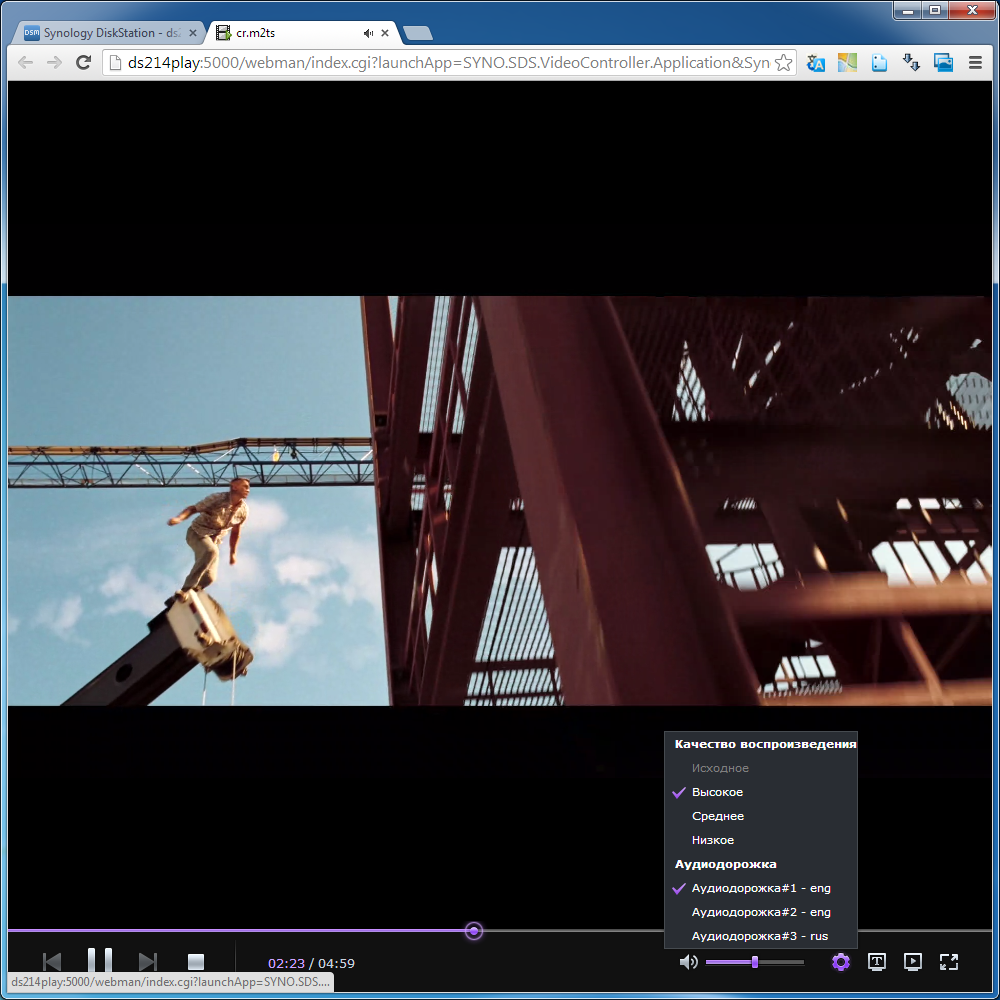The width and height of the screenshot is (1000, 1000).
Task: Select Высокое playback quality
Action: coord(761,792)
